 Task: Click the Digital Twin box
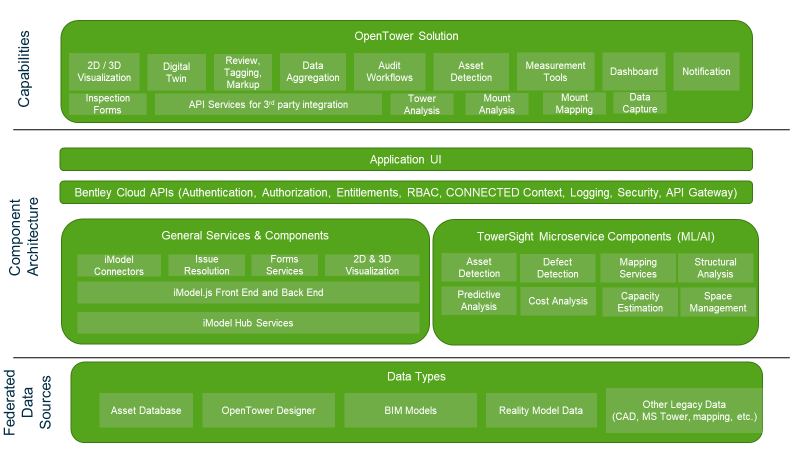[177, 72]
